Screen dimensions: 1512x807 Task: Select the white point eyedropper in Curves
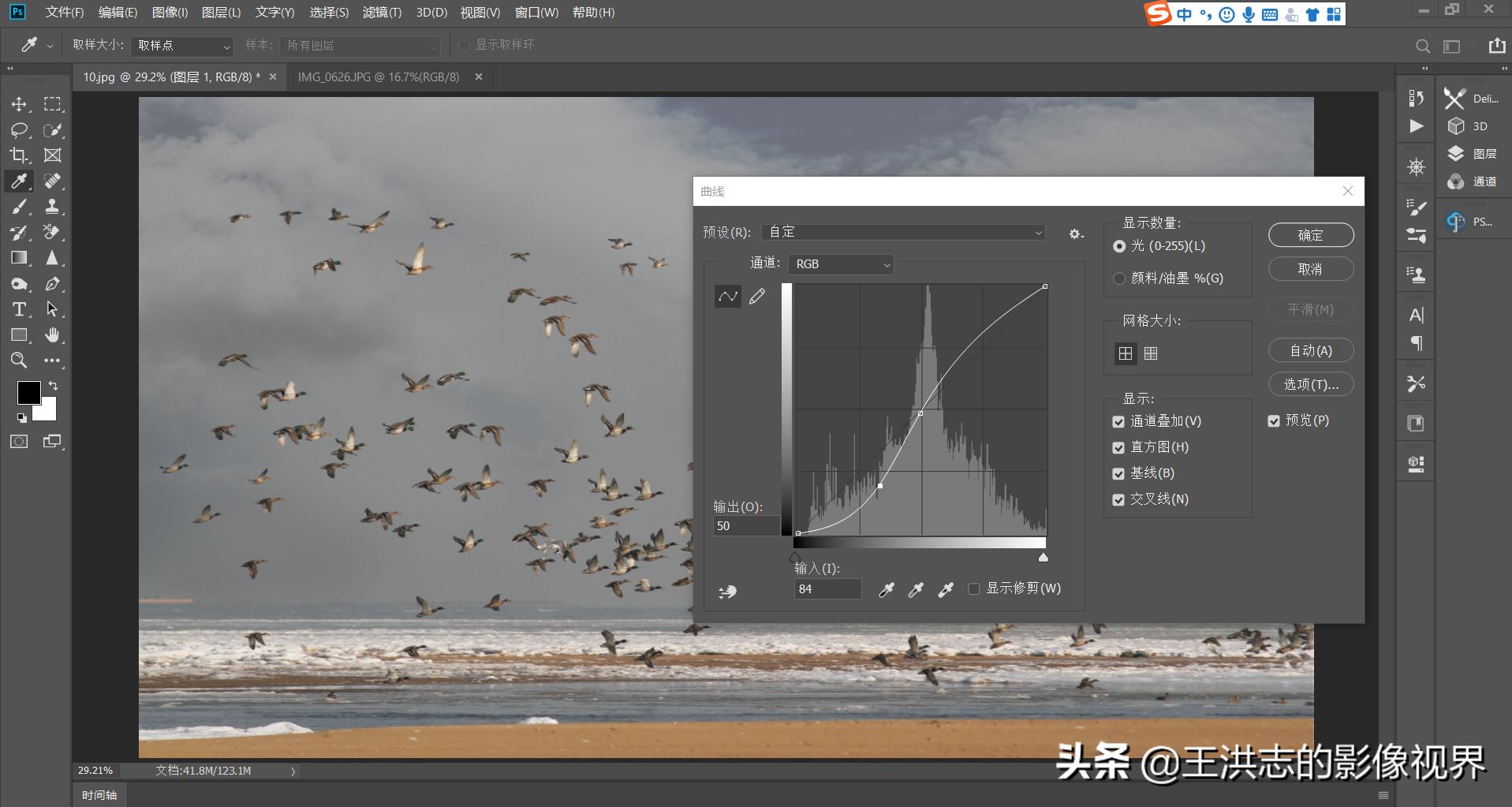(x=944, y=589)
